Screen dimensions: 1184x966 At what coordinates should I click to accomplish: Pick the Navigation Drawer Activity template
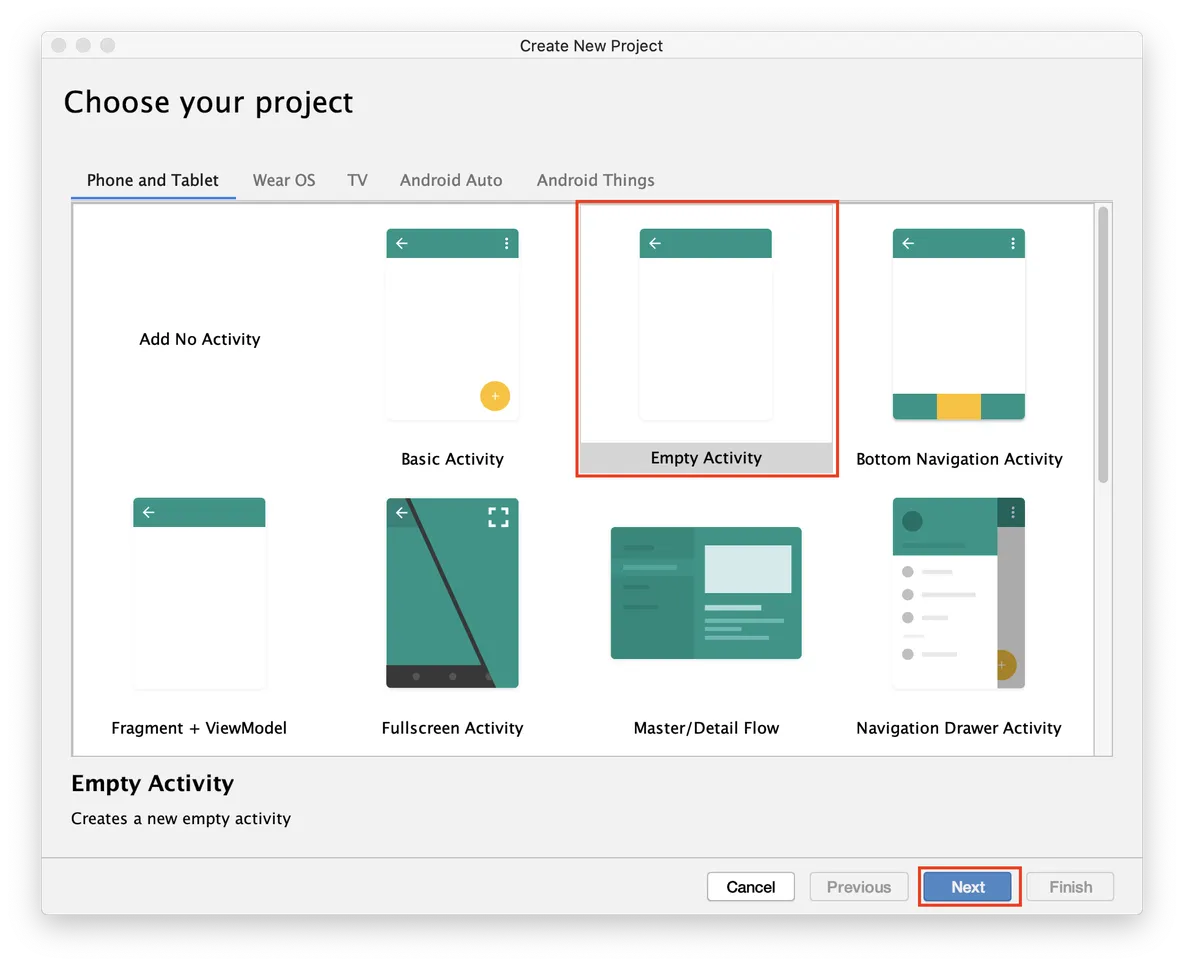tap(958, 593)
